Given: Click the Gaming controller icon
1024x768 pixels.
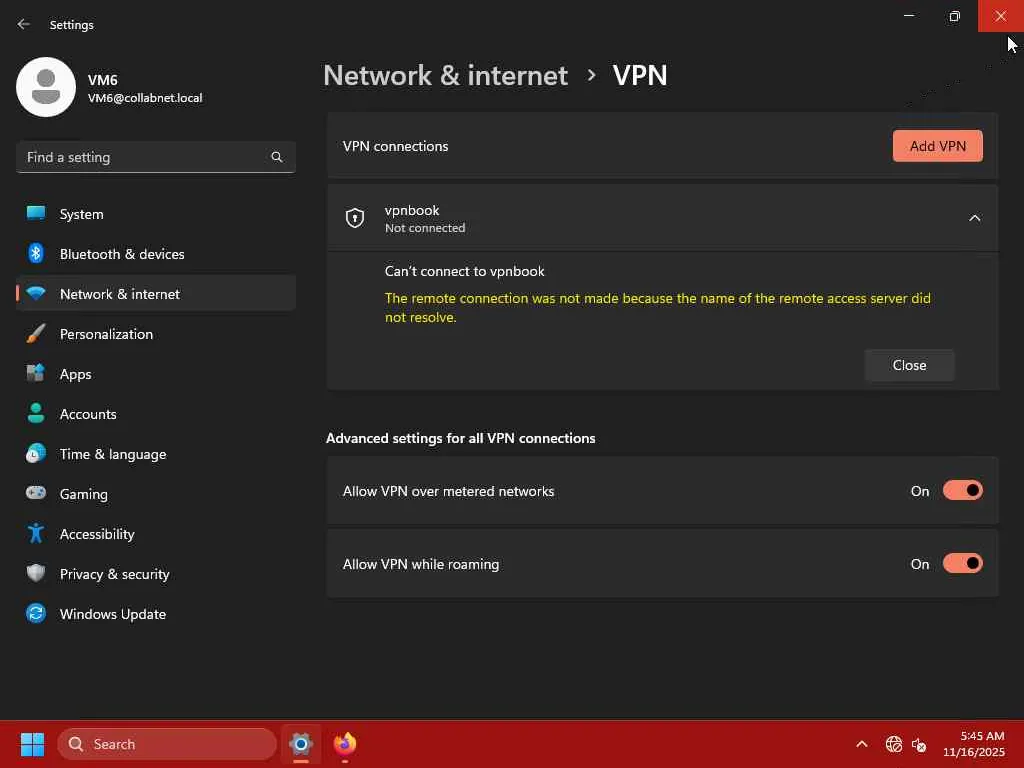Looking at the screenshot, I should pyautogui.click(x=36, y=494).
